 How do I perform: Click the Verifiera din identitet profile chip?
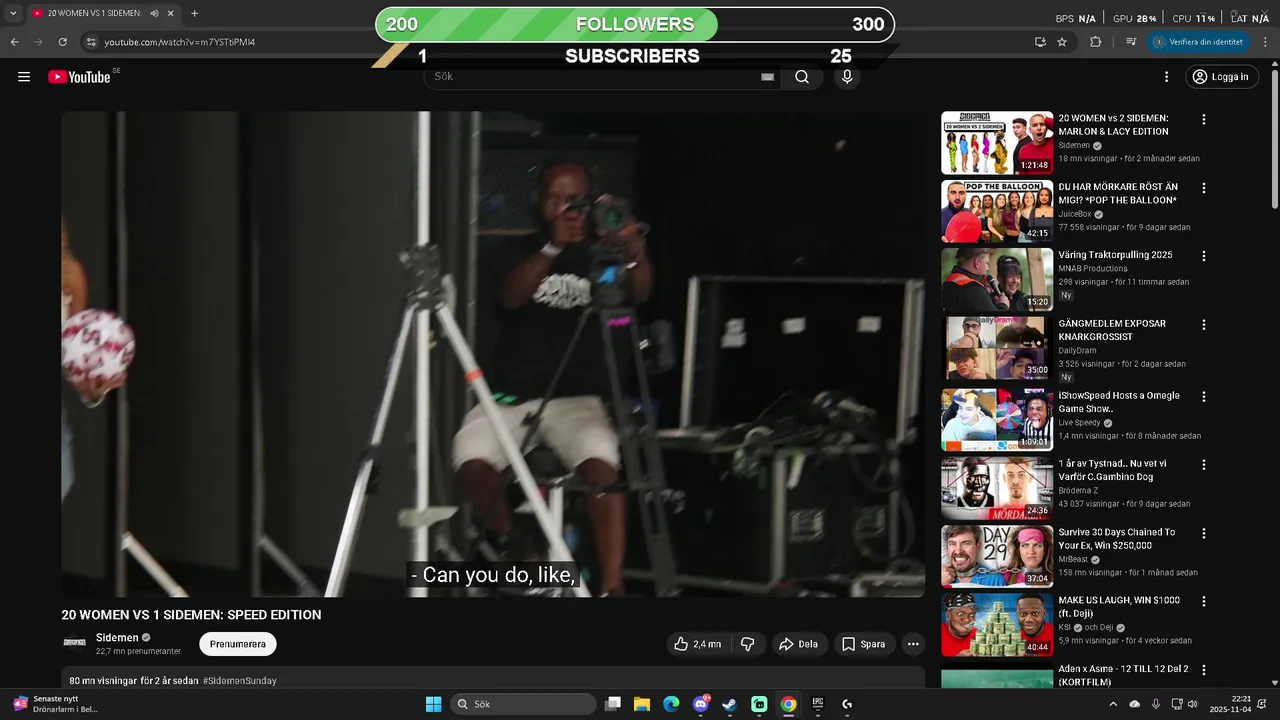(x=1200, y=42)
